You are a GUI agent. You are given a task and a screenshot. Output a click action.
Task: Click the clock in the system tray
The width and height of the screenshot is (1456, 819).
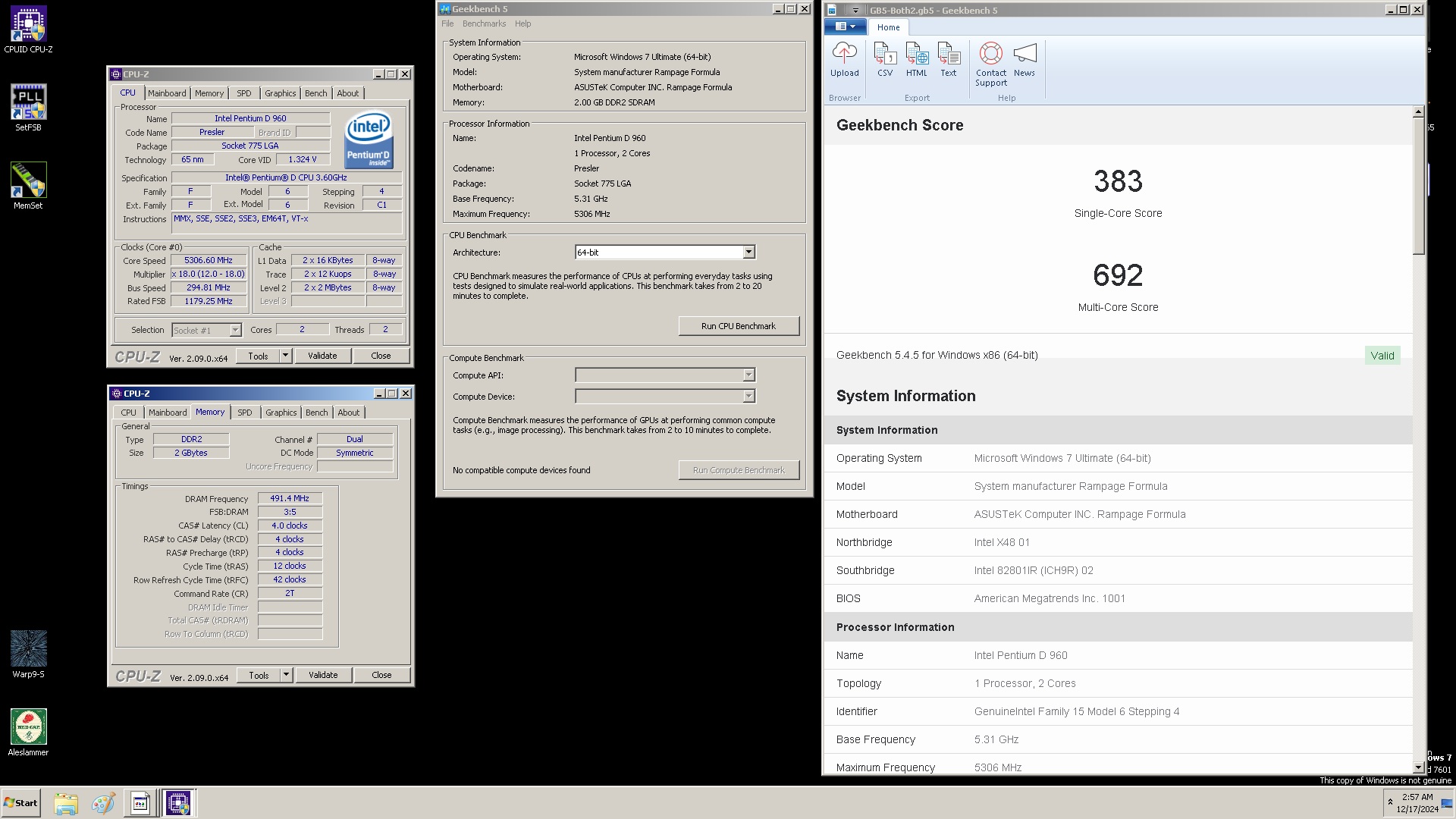[x=1417, y=803]
